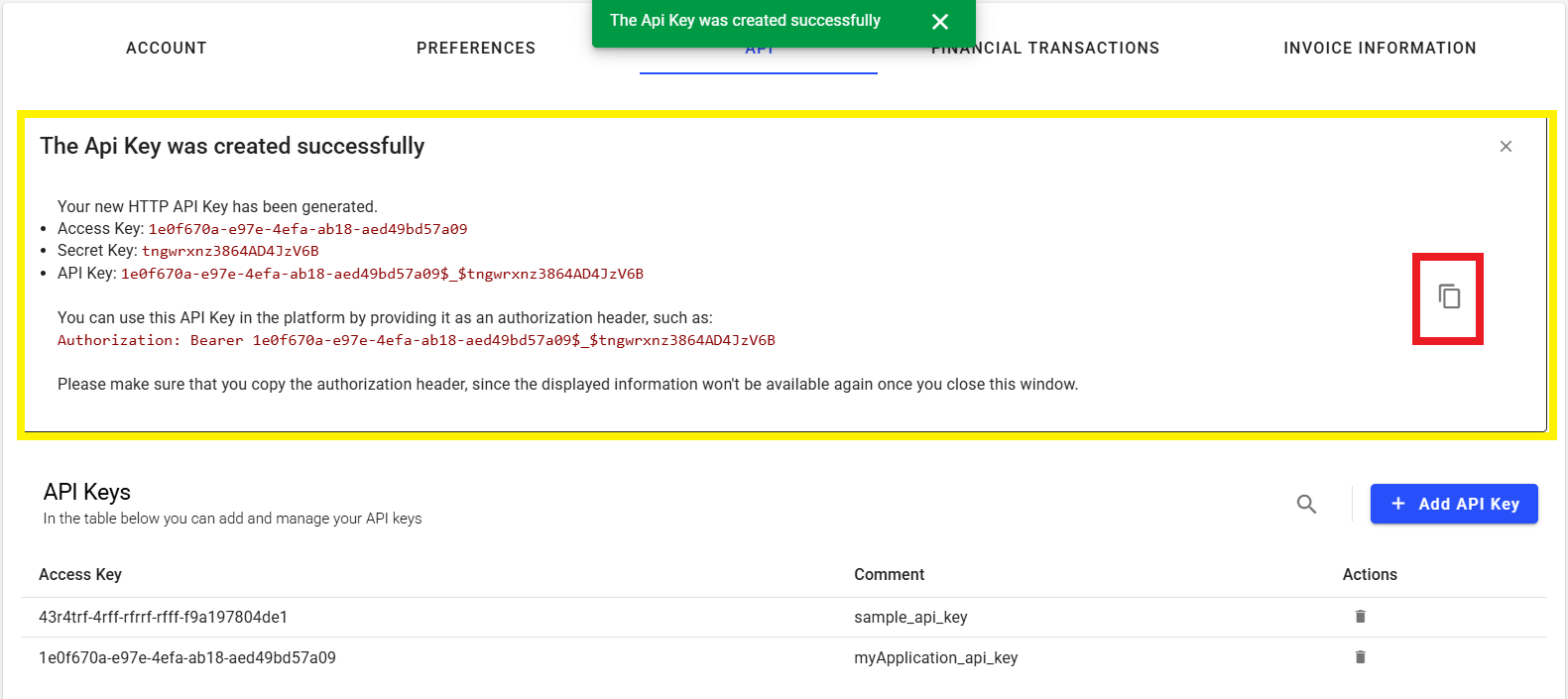This screenshot has height=699, width=1568.
Task: Dismiss the green success toast notification
Action: pyautogui.click(x=940, y=22)
